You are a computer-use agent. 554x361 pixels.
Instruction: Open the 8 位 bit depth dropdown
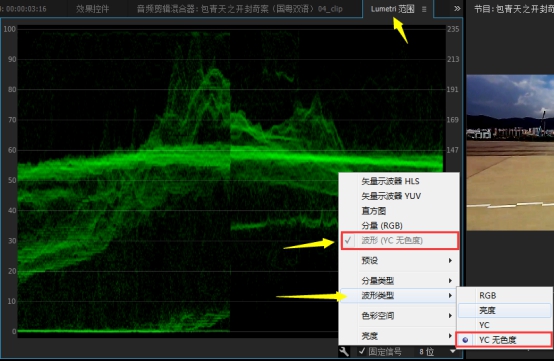[436, 351]
